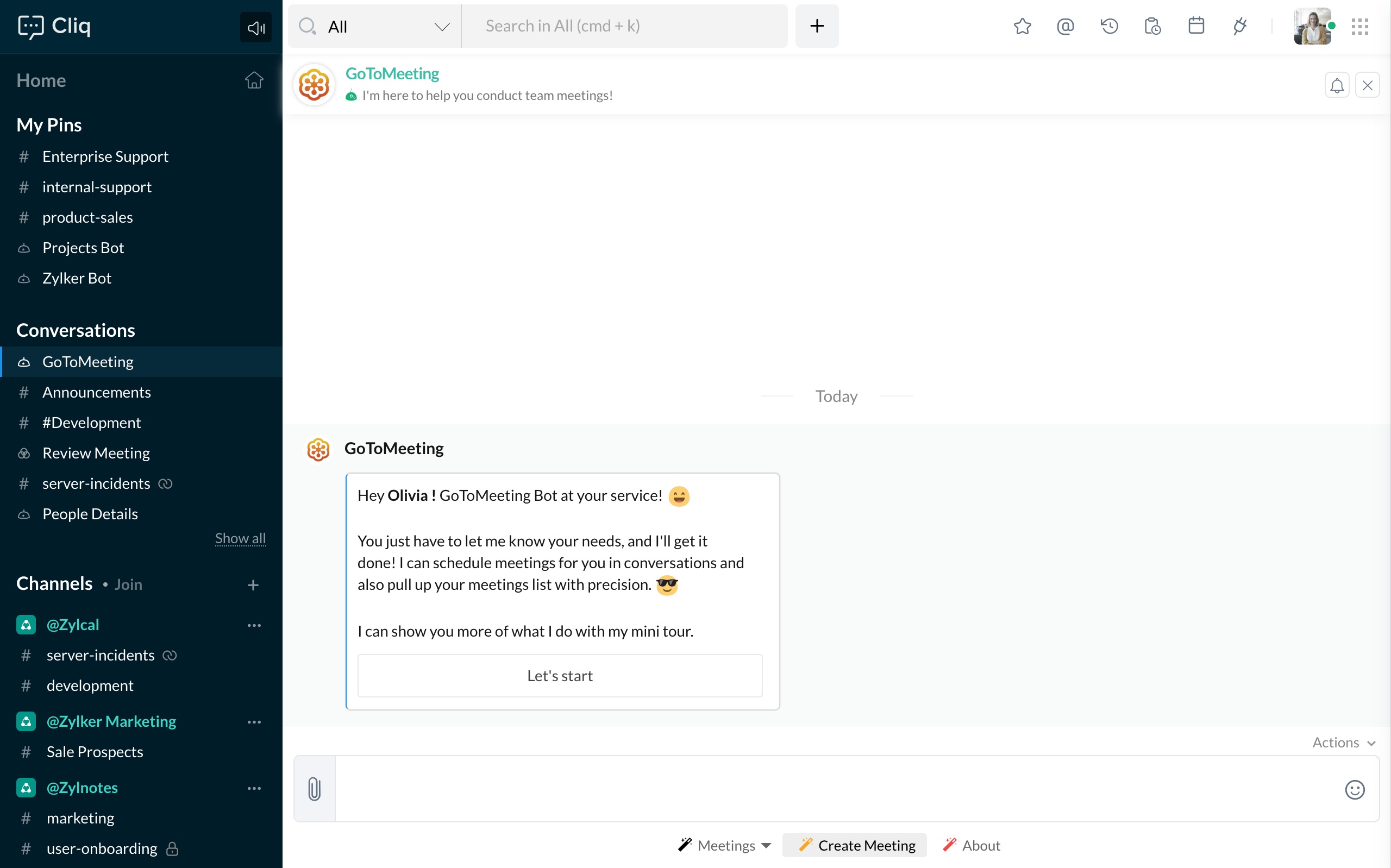Expand the Actions dropdown
1391x868 pixels.
click(1344, 743)
